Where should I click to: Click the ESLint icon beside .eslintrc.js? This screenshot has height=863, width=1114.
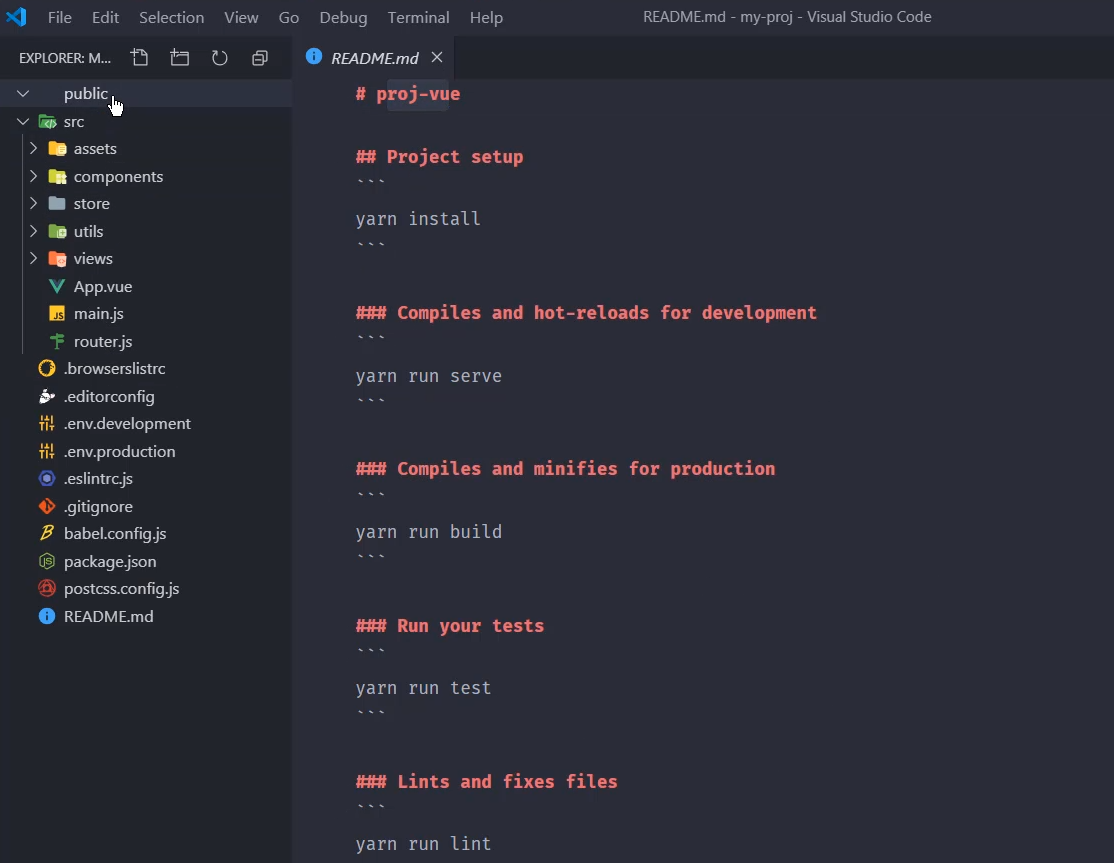(47, 478)
